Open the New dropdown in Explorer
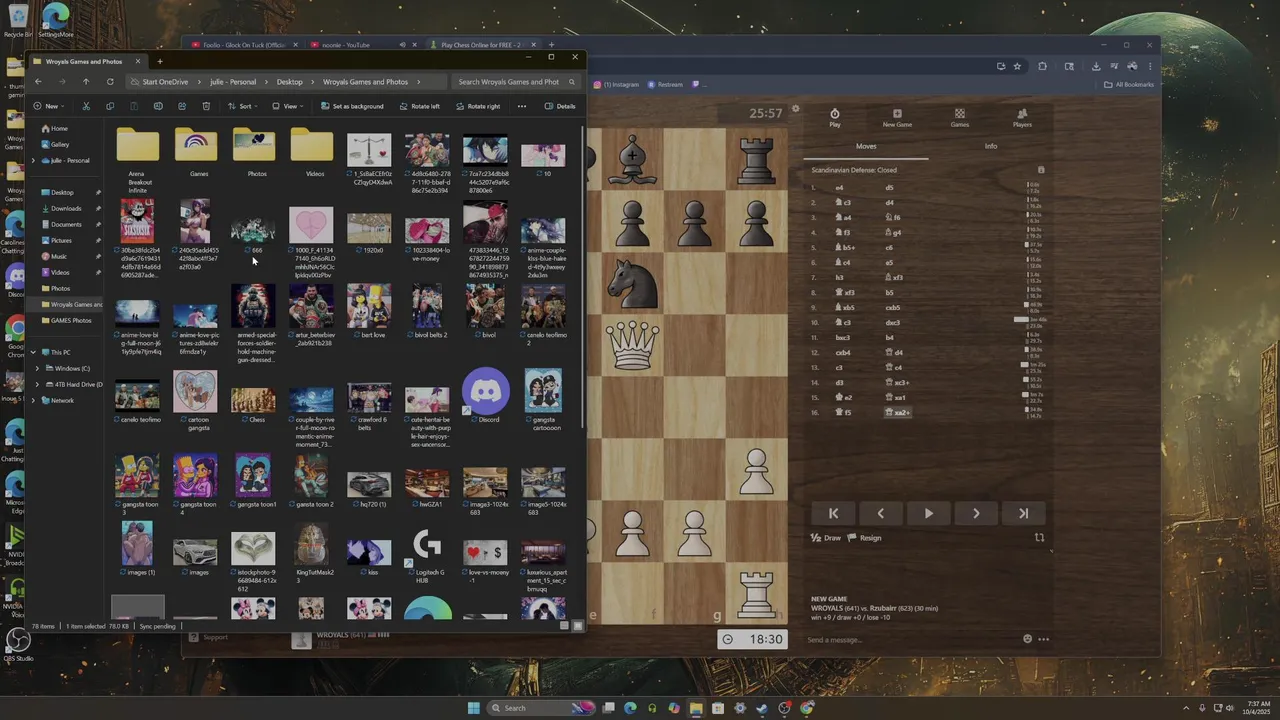The height and width of the screenshot is (720, 1280). point(48,106)
